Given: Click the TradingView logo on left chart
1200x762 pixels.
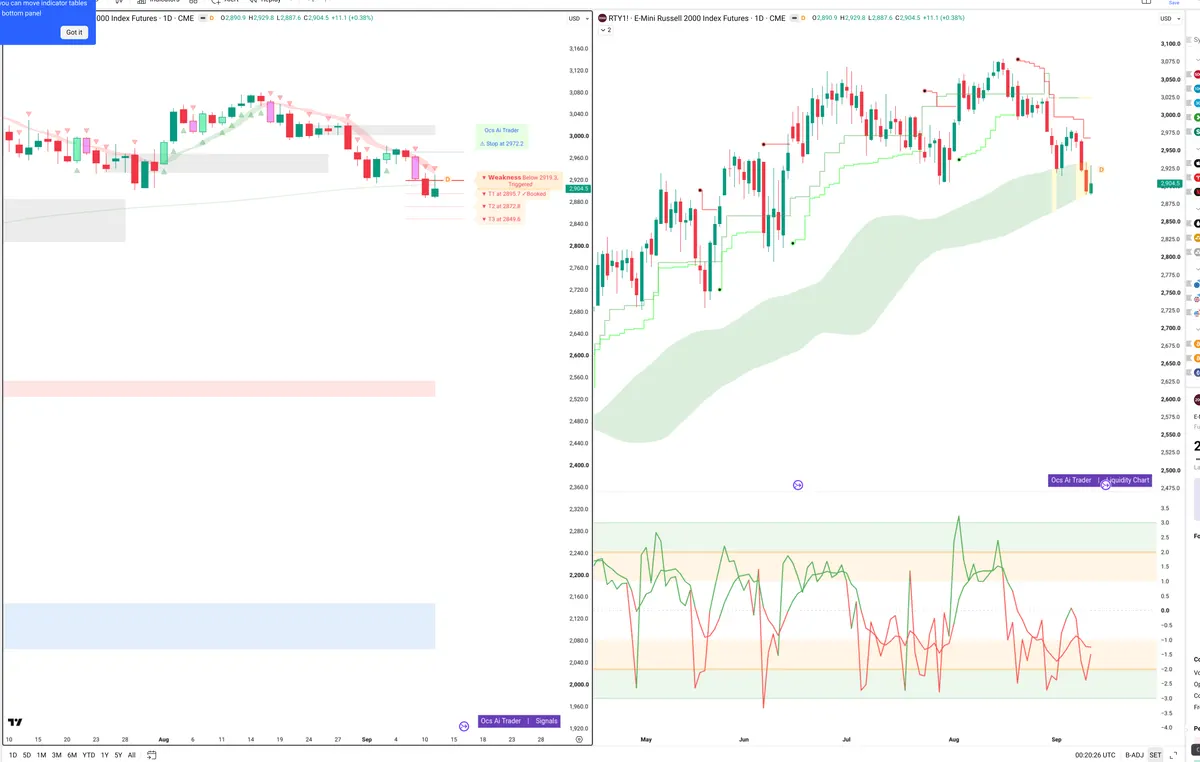Looking at the screenshot, I should pos(15,722).
